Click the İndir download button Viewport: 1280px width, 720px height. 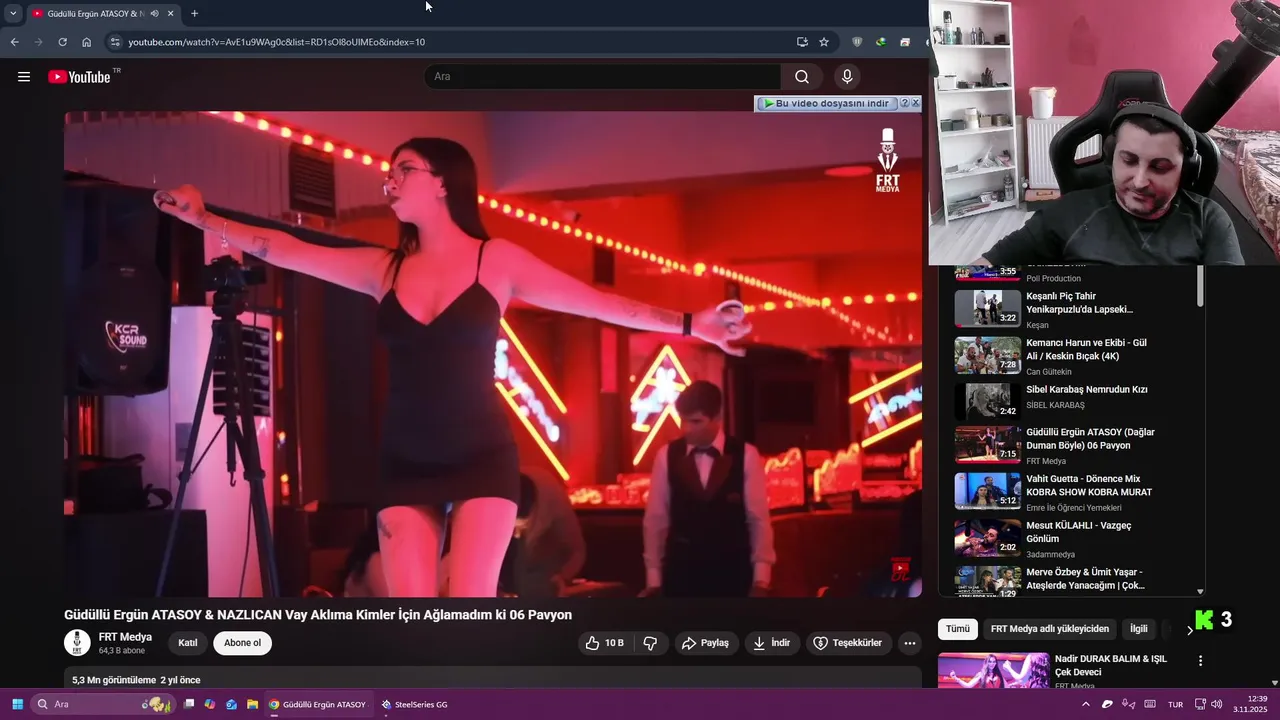[771, 643]
